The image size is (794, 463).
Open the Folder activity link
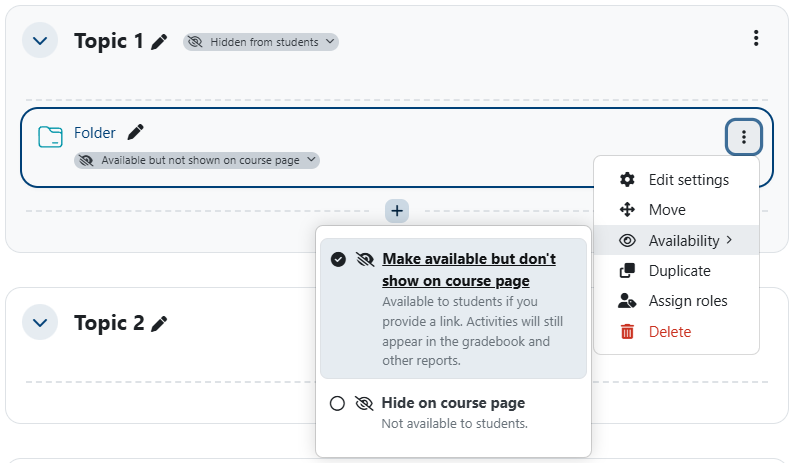click(95, 133)
